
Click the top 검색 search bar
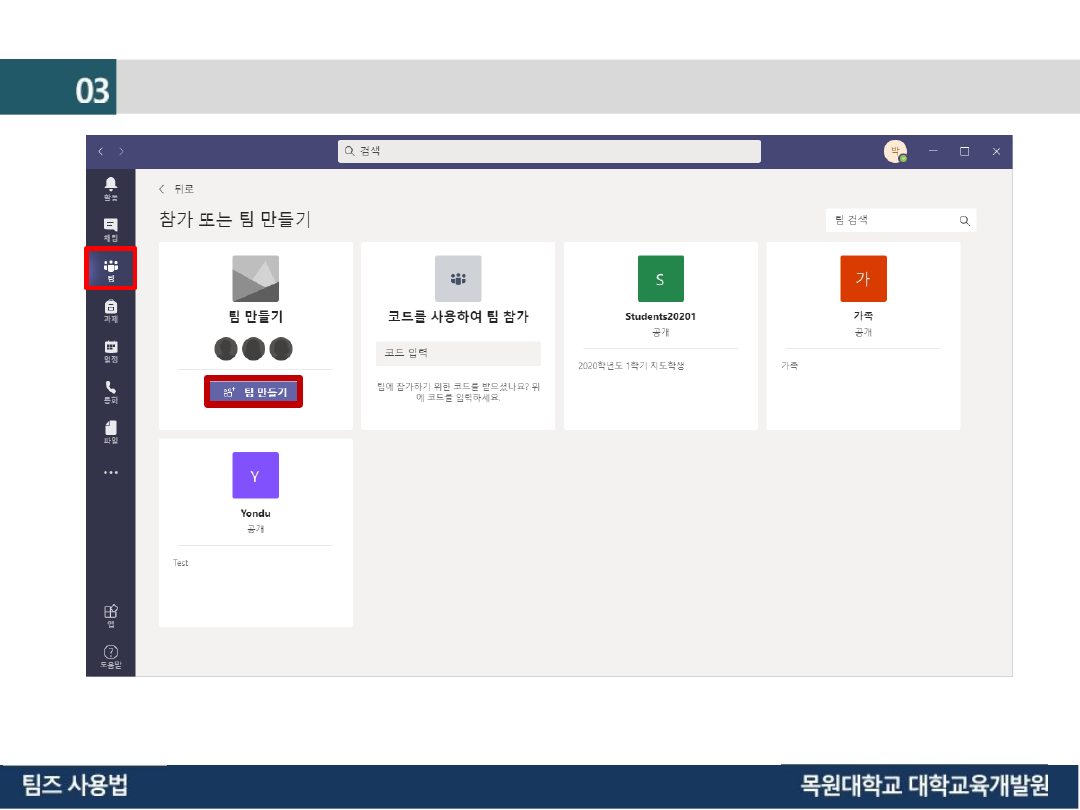pyautogui.click(x=549, y=151)
